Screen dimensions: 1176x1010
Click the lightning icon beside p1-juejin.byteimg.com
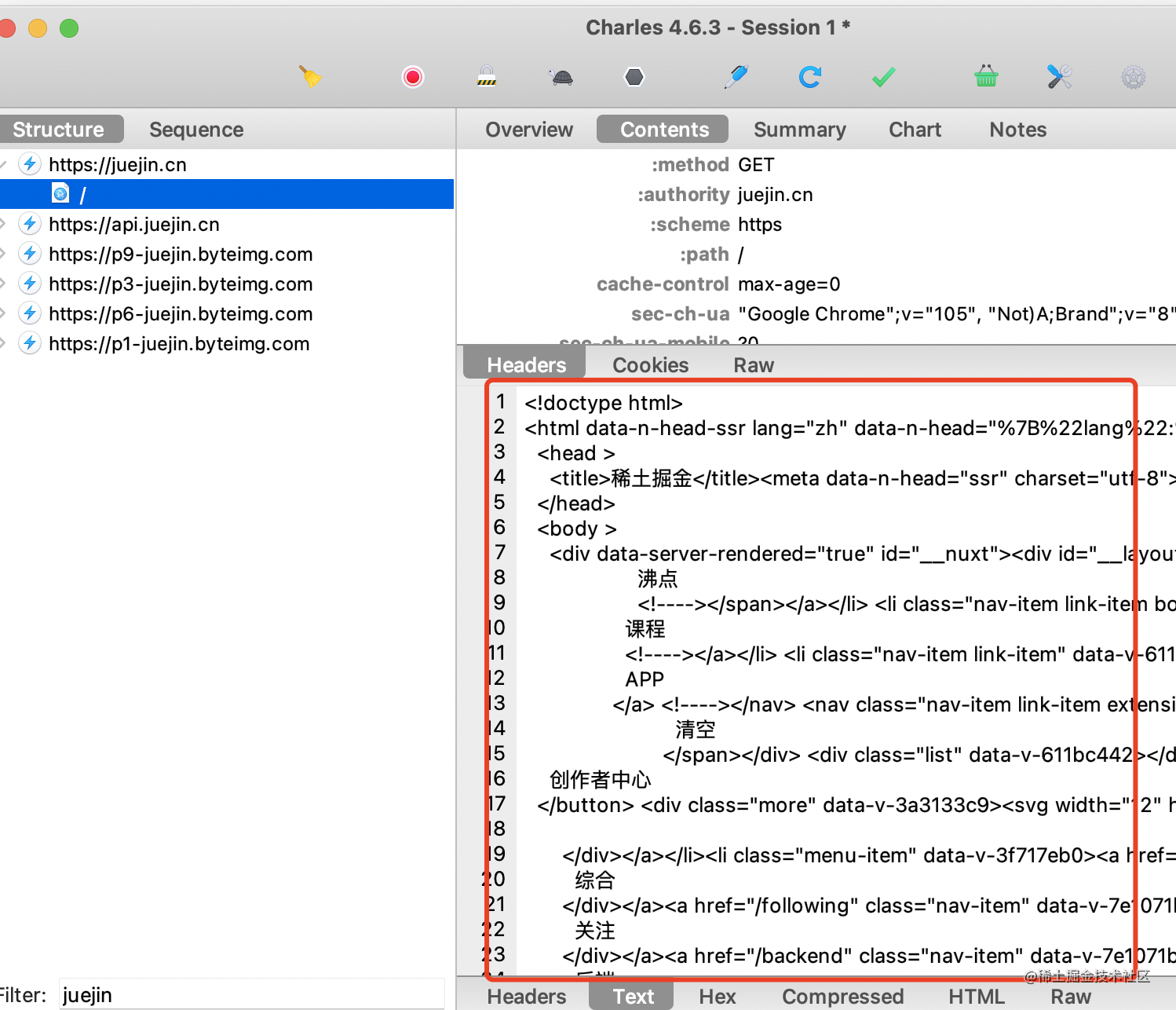(30, 343)
